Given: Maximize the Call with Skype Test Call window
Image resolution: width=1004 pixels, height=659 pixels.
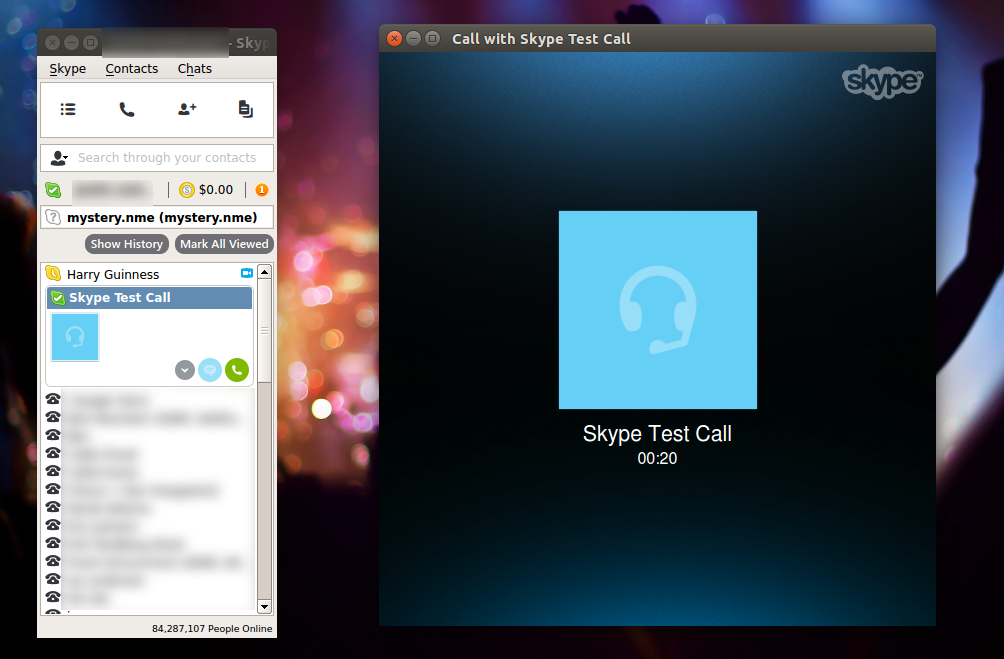Looking at the screenshot, I should coord(433,38).
